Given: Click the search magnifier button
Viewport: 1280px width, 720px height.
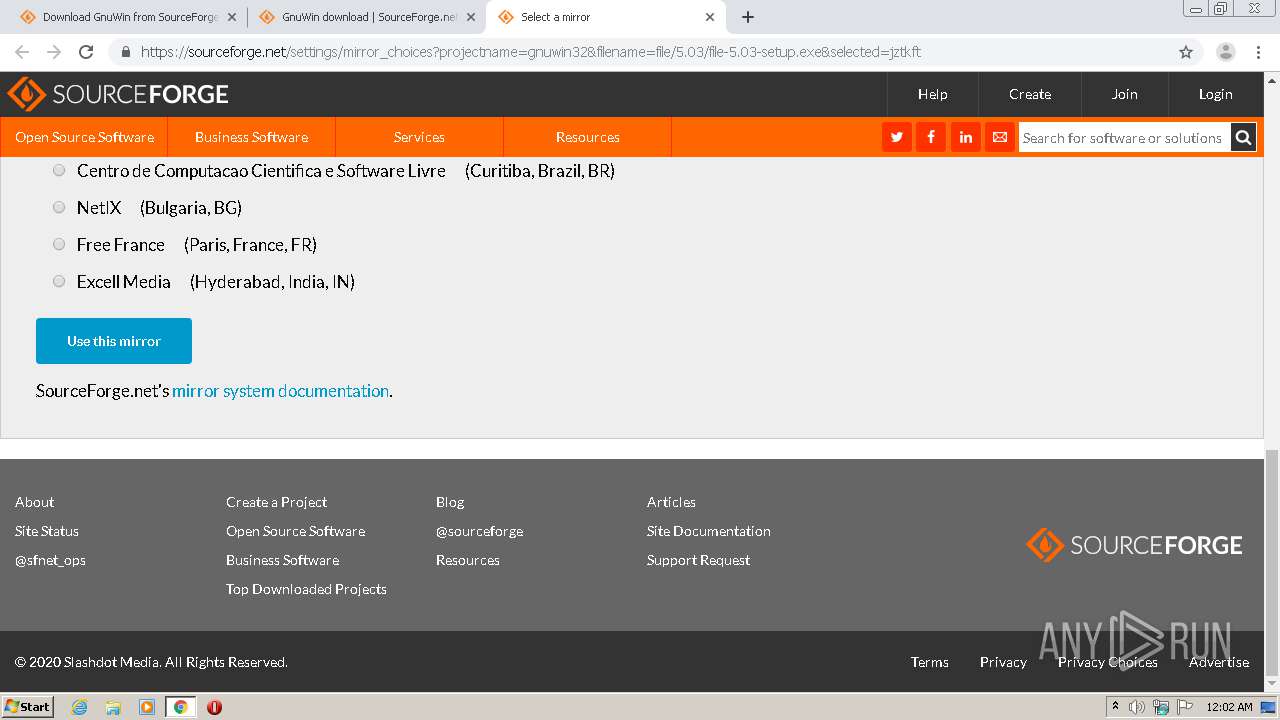Looking at the screenshot, I should pos(1243,138).
